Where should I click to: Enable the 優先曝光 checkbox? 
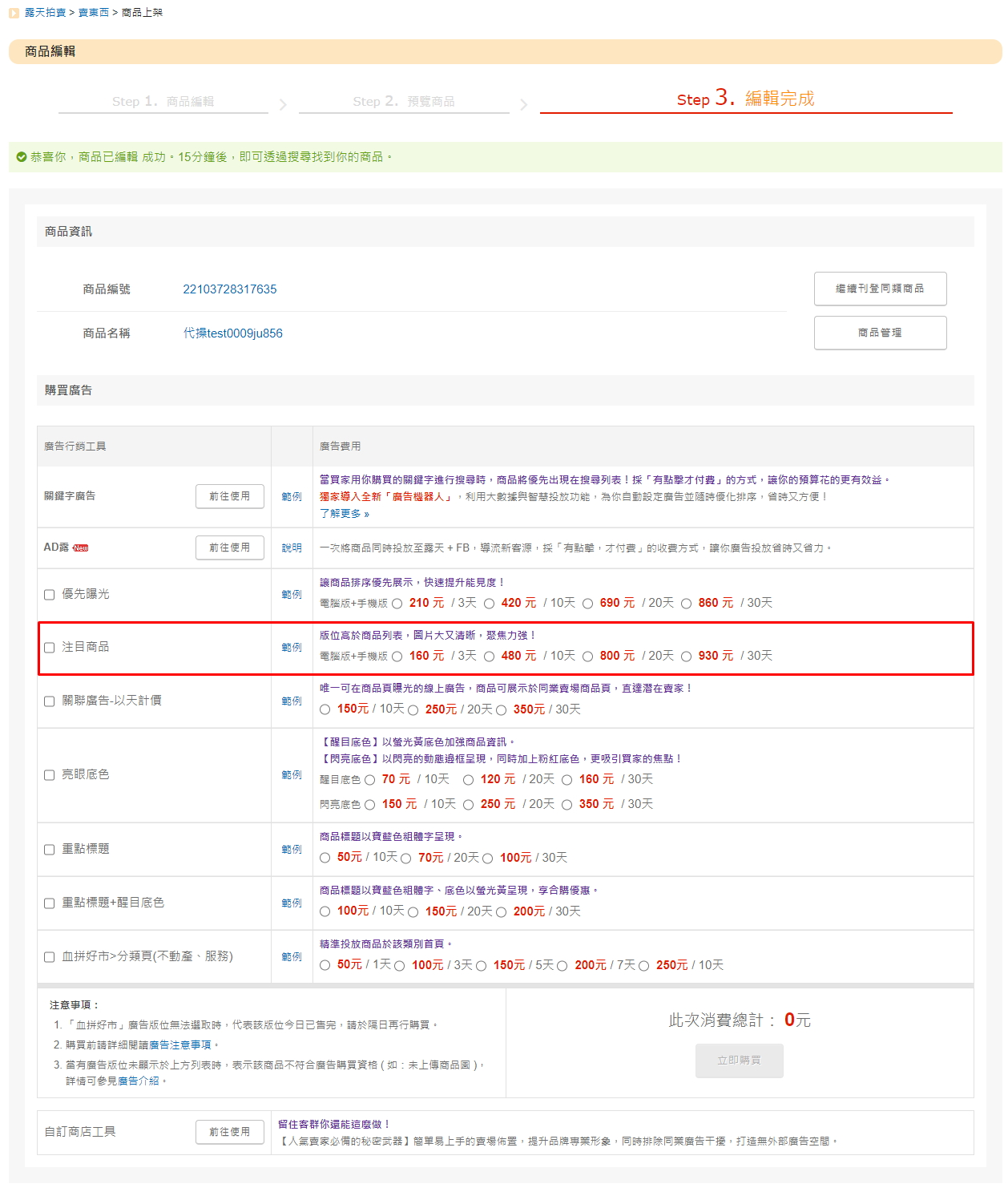pyautogui.click(x=50, y=595)
